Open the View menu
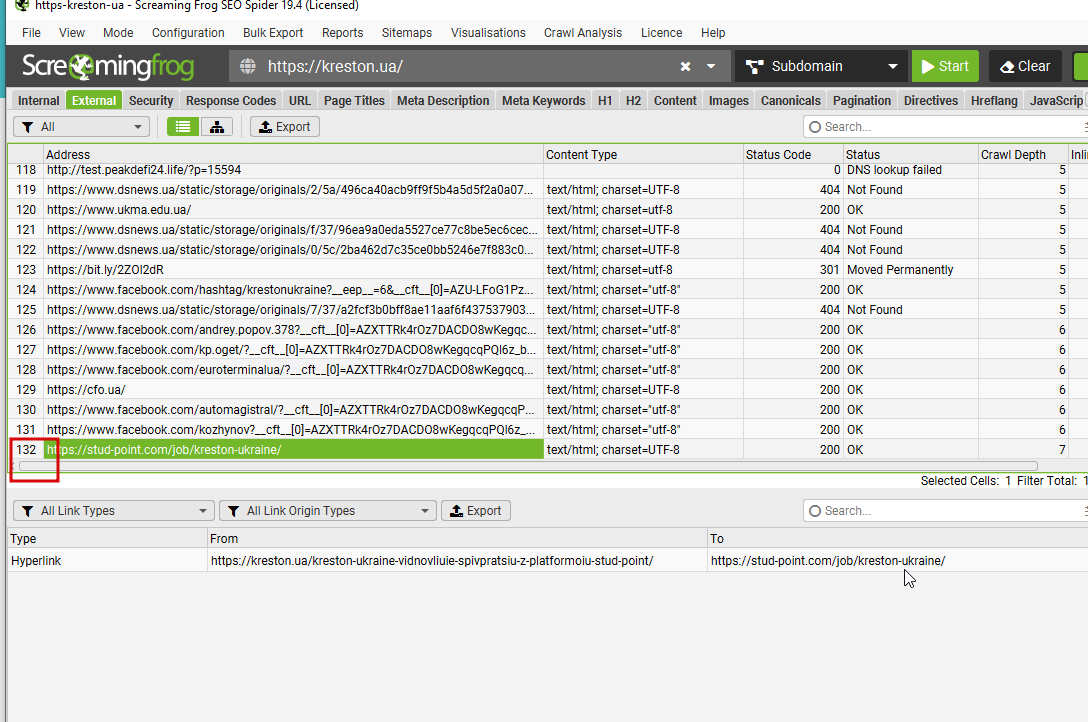 click(x=71, y=33)
